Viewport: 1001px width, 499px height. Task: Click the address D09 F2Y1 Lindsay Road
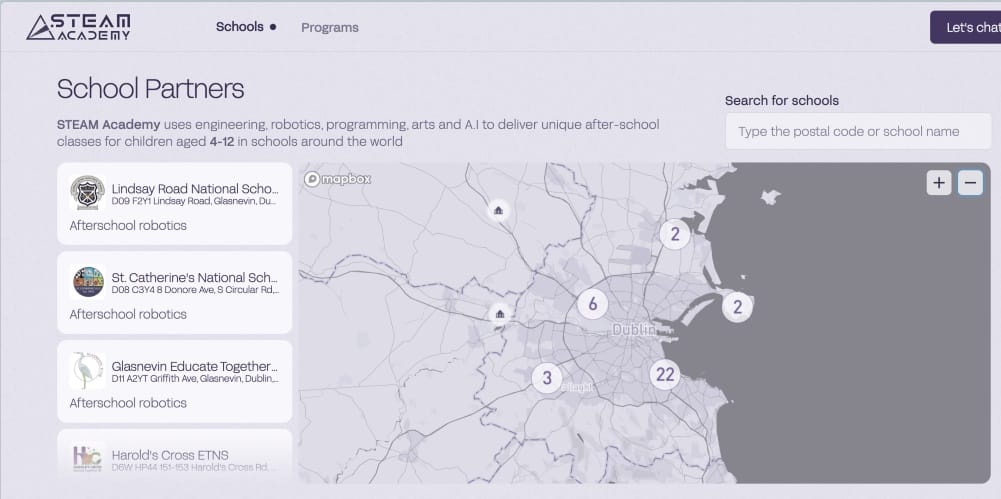[195, 201]
